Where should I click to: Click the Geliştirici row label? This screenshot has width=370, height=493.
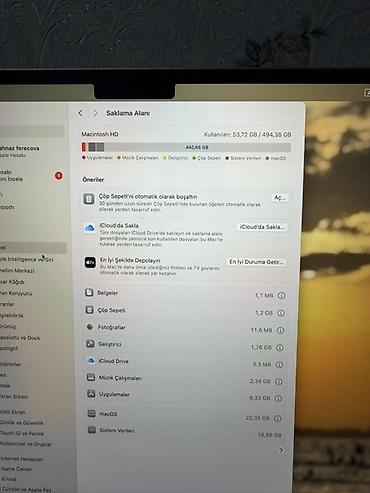pyautogui.click(x=110, y=344)
